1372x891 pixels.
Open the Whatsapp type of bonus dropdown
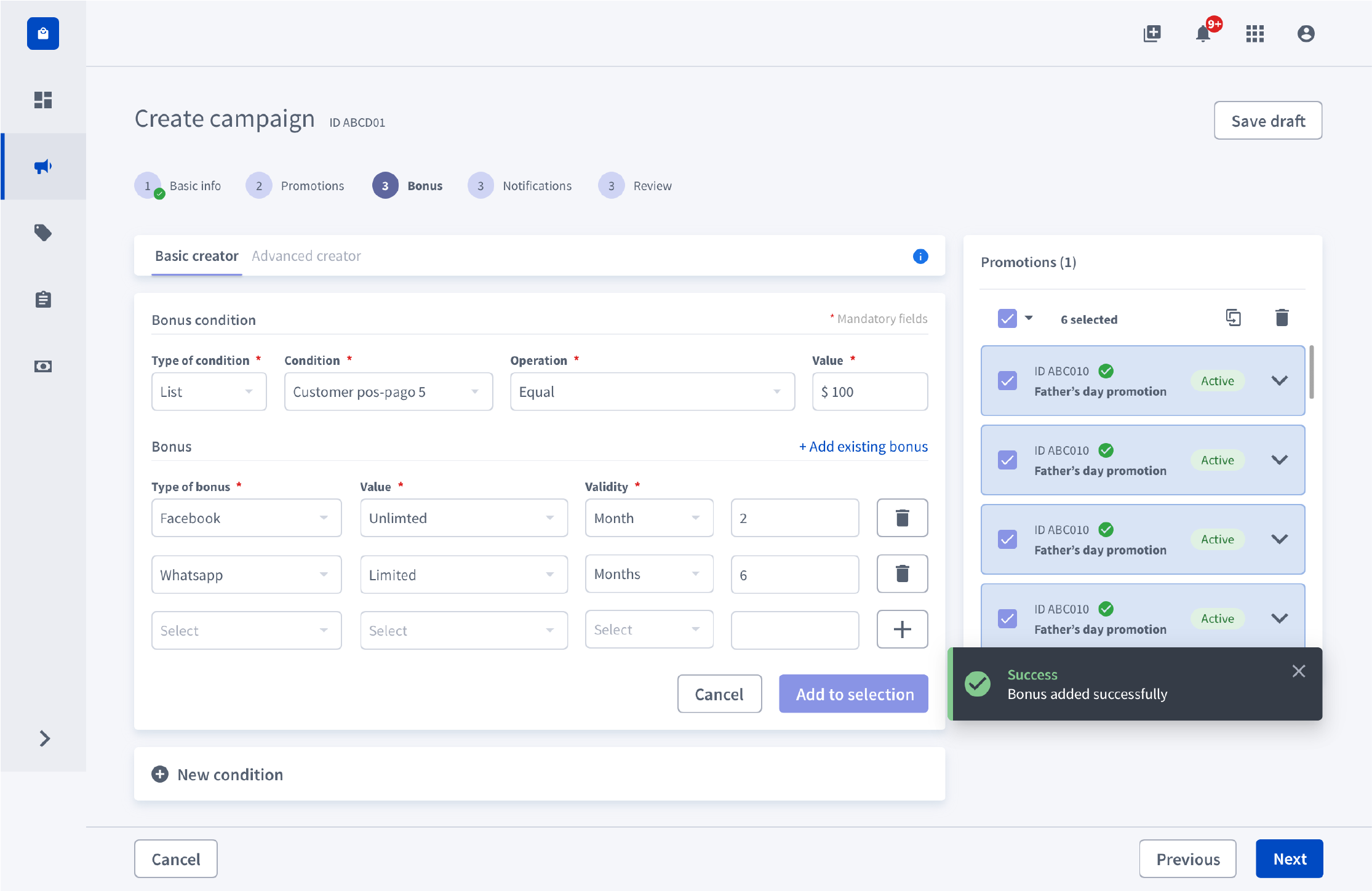[x=246, y=574]
